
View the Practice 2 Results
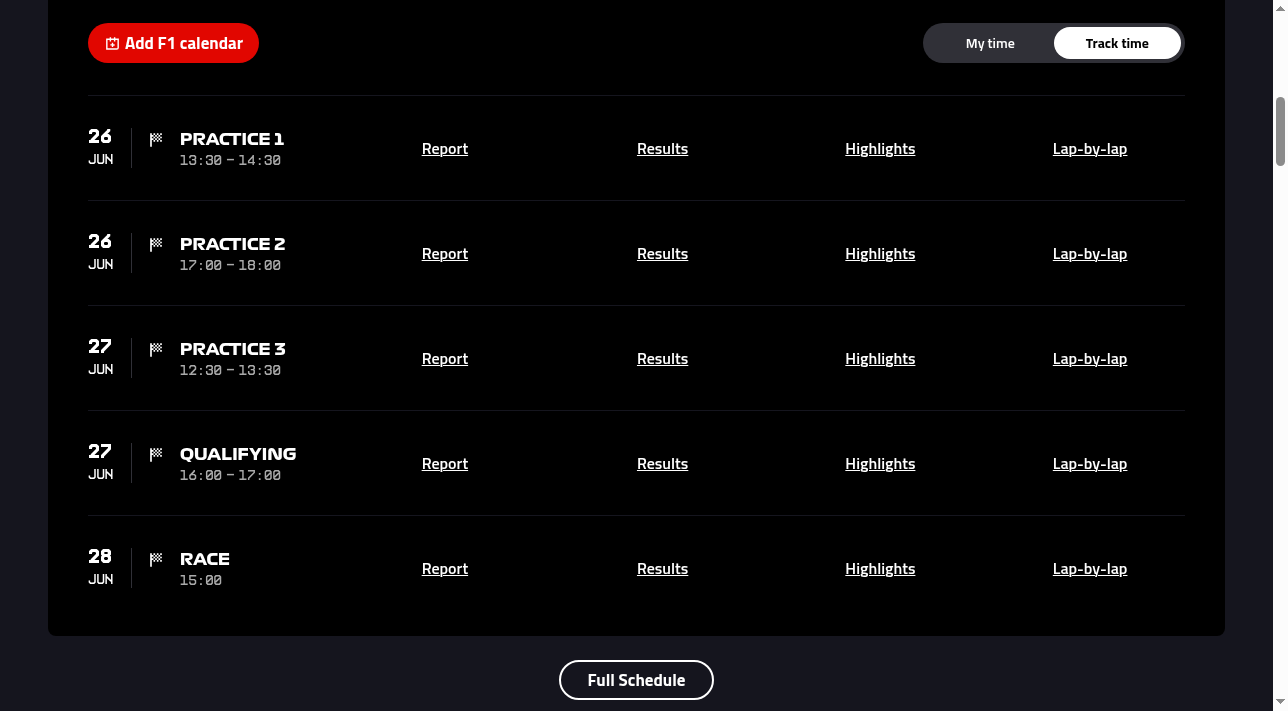coord(662,254)
